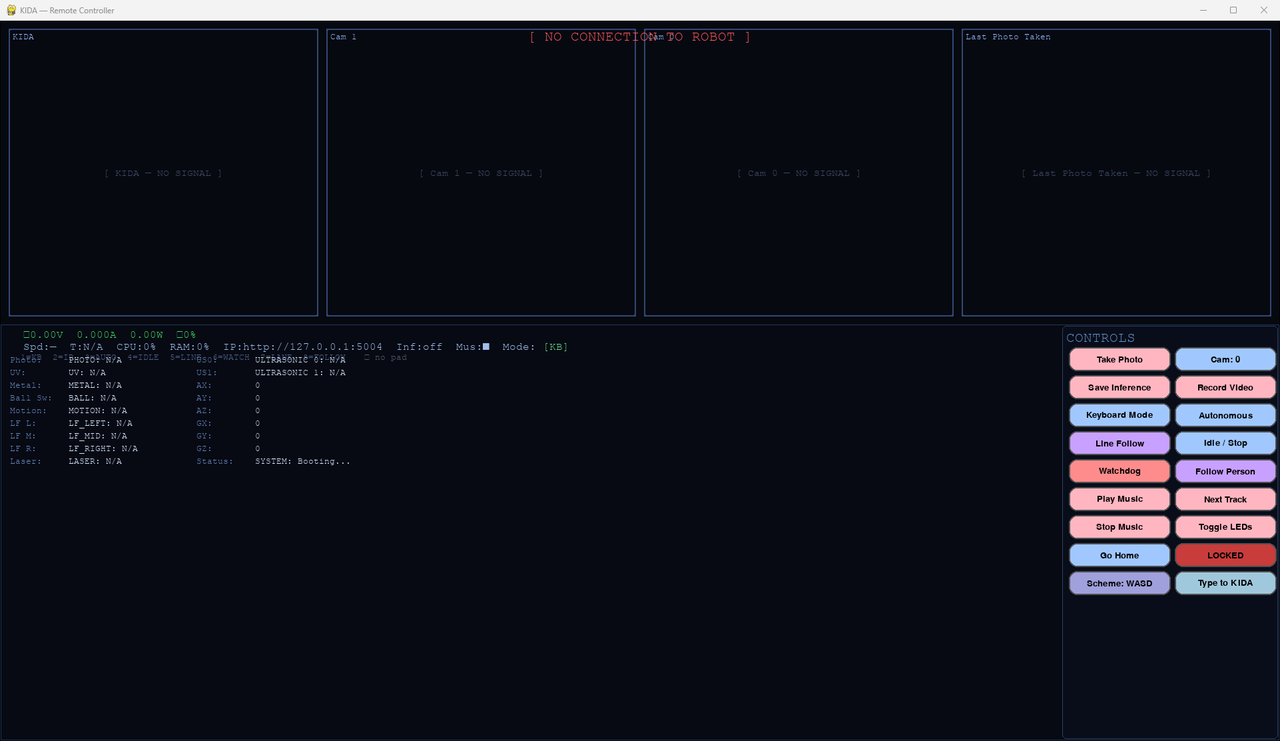Click the "MOTION: N/A" sensor value
This screenshot has width=1280, height=741.
tap(98, 411)
